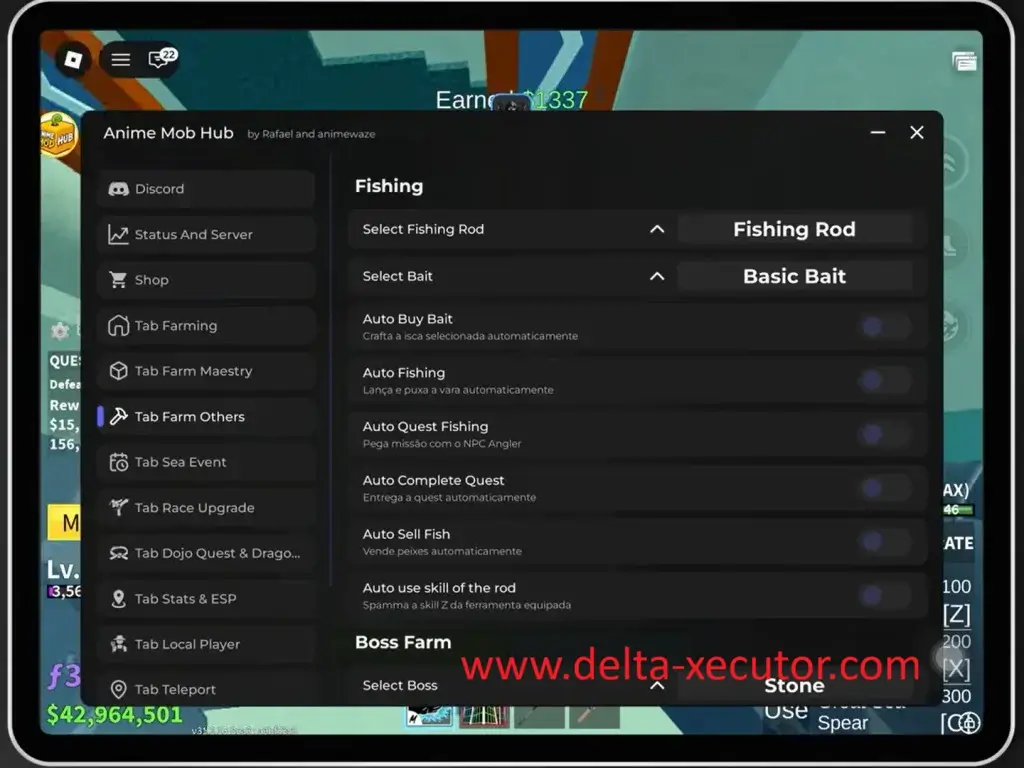Viewport: 1024px width, 768px height.
Task: Enable Auto use skill of the rod
Action: [885, 595]
